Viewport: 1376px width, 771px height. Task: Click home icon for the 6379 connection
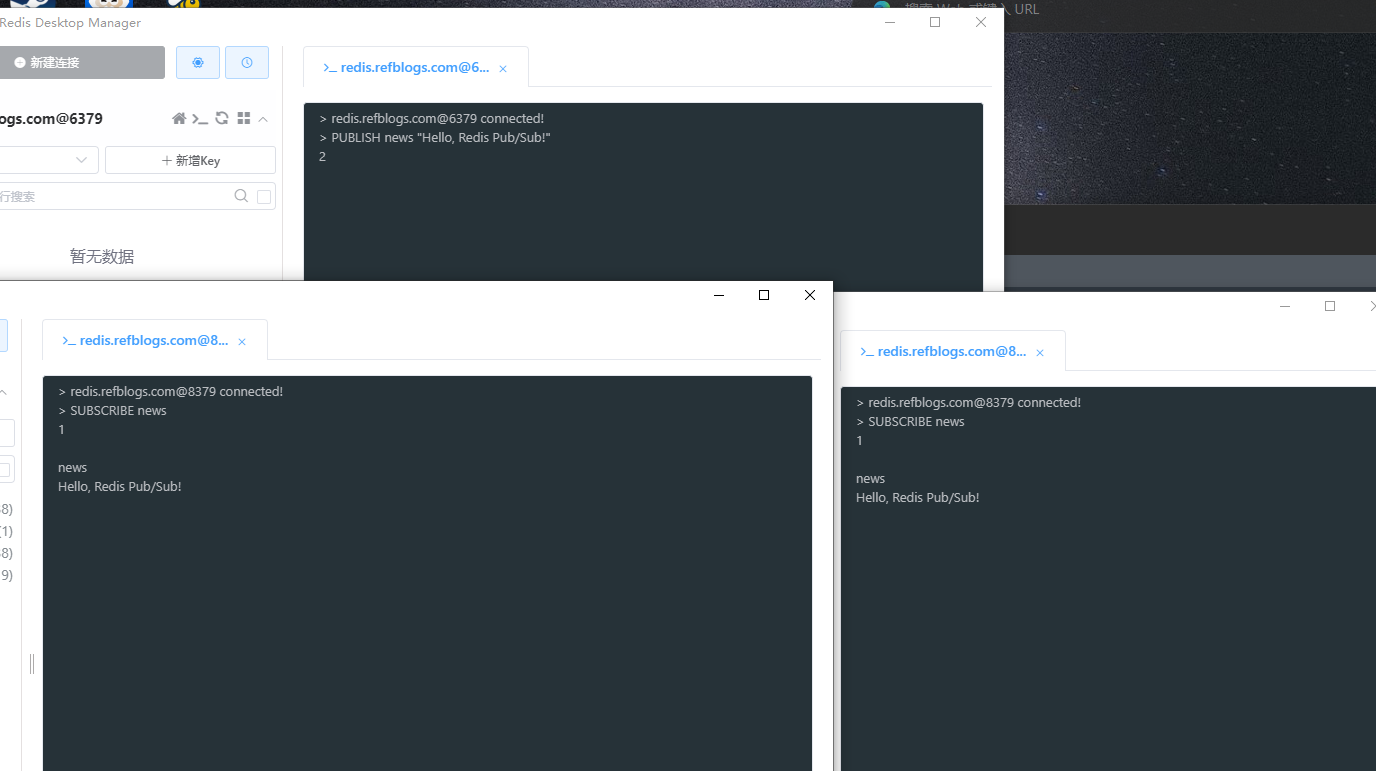[x=179, y=119]
